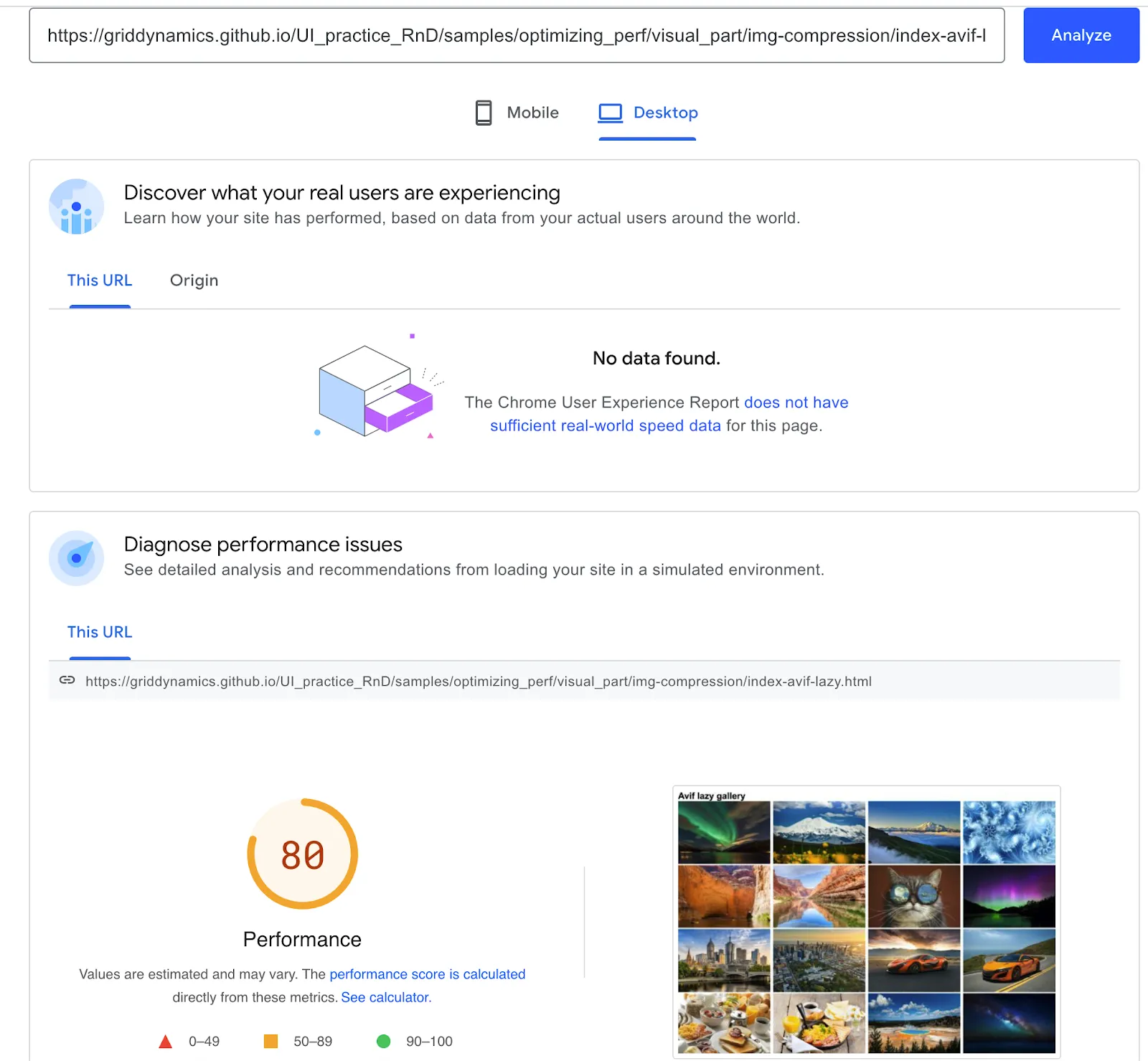Click the link chain icon beside tested URL

(x=67, y=680)
